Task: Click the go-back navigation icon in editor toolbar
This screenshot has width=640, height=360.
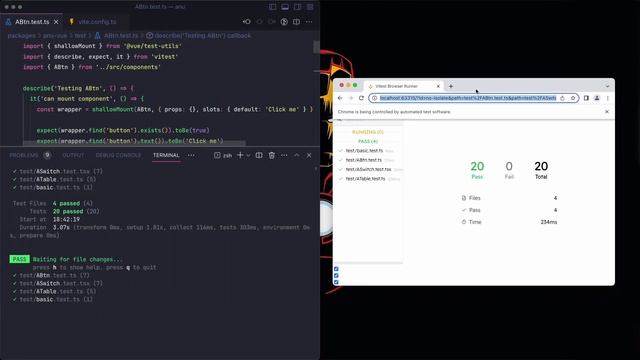Action: pyautogui.click(x=247, y=22)
